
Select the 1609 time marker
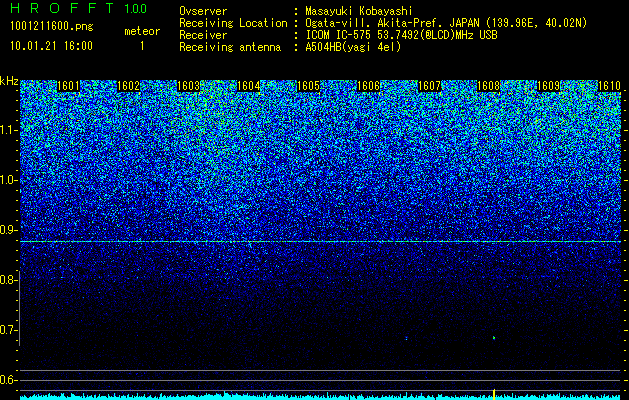(548, 86)
